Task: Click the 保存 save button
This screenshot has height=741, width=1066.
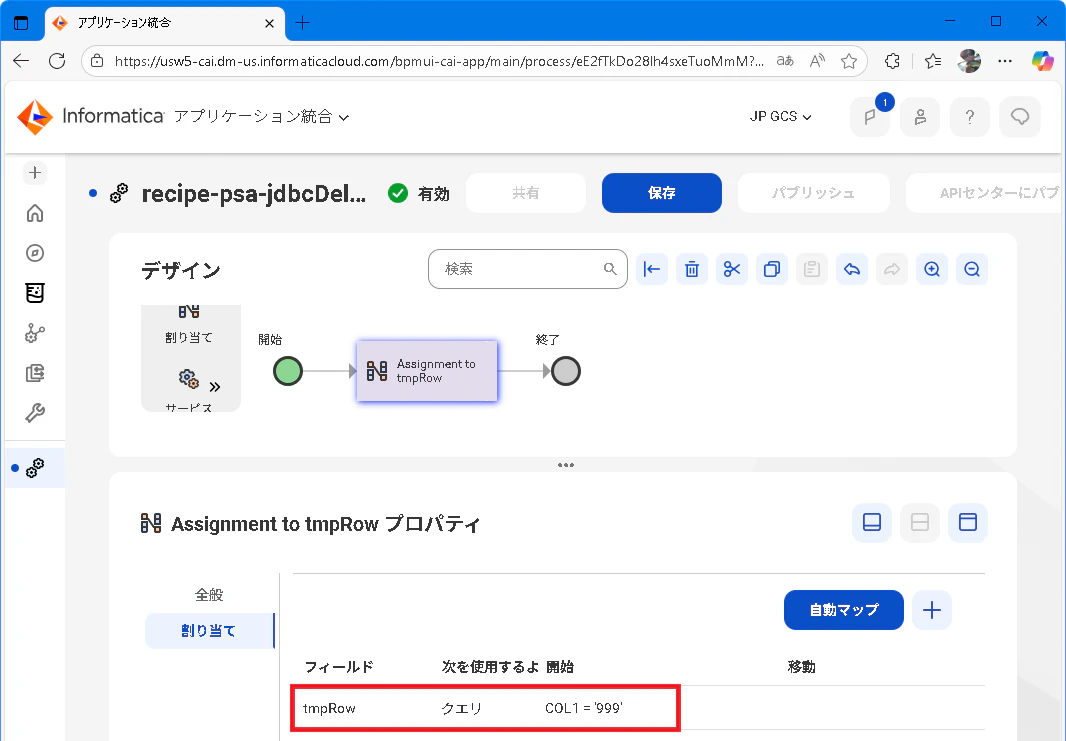Action: pyautogui.click(x=661, y=193)
